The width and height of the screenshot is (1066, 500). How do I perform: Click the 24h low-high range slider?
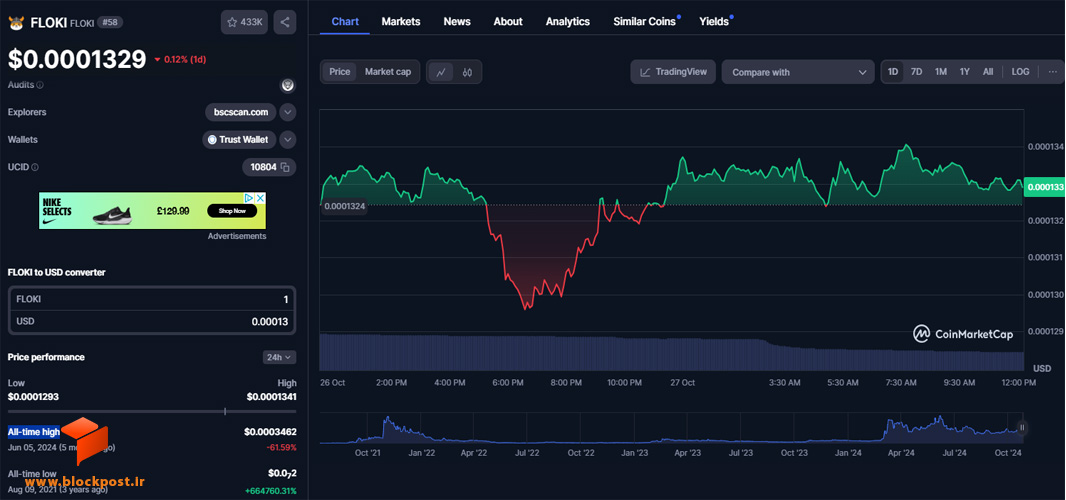(152, 411)
